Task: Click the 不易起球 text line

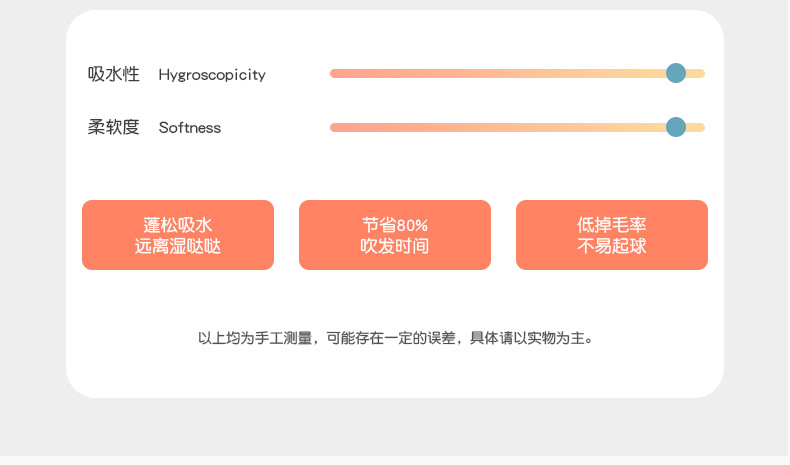Action: [x=612, y=246]
